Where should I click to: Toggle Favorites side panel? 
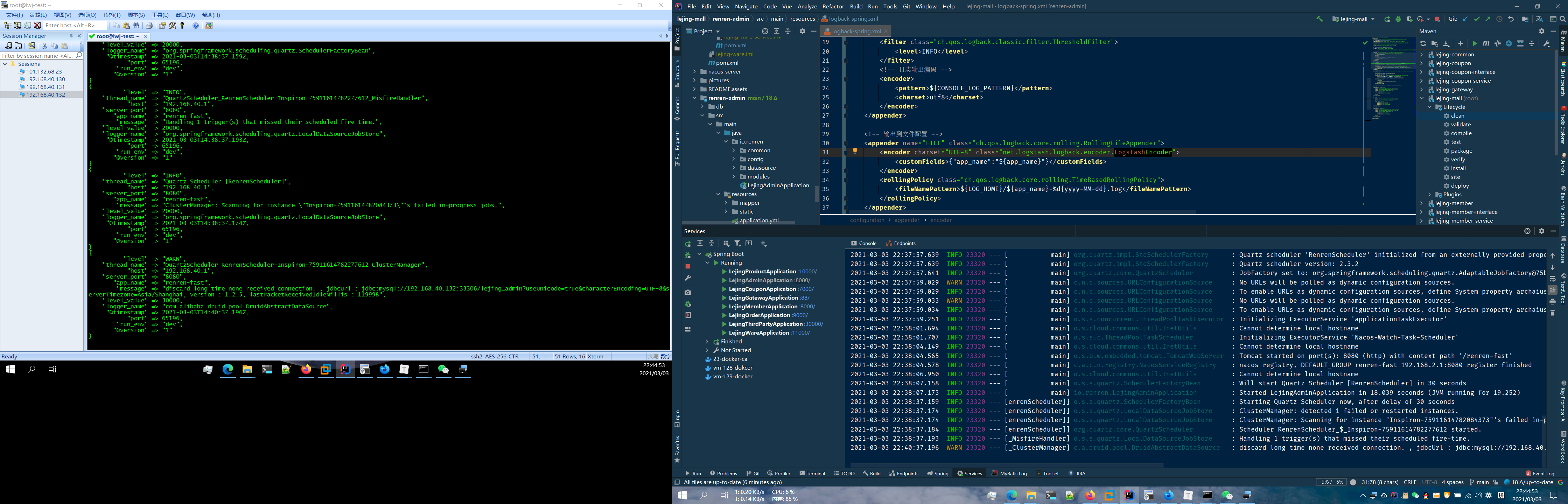point(677,449)
